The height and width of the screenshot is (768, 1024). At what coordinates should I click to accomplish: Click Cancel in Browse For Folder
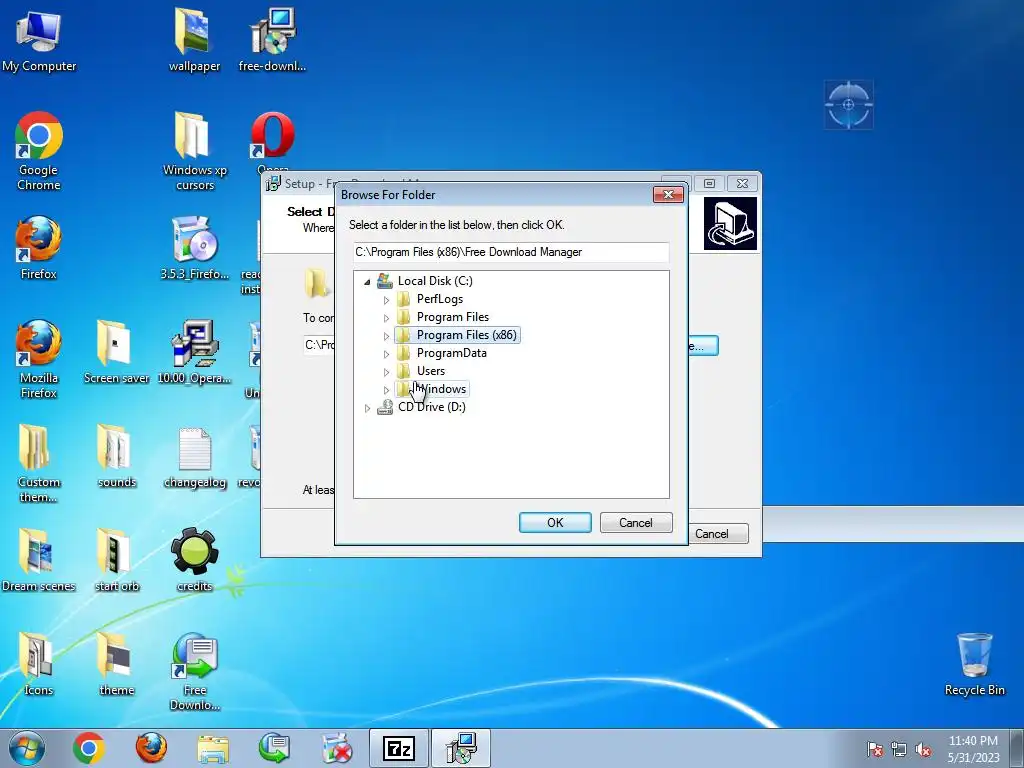pyautogui.click(x=636, y=522)
